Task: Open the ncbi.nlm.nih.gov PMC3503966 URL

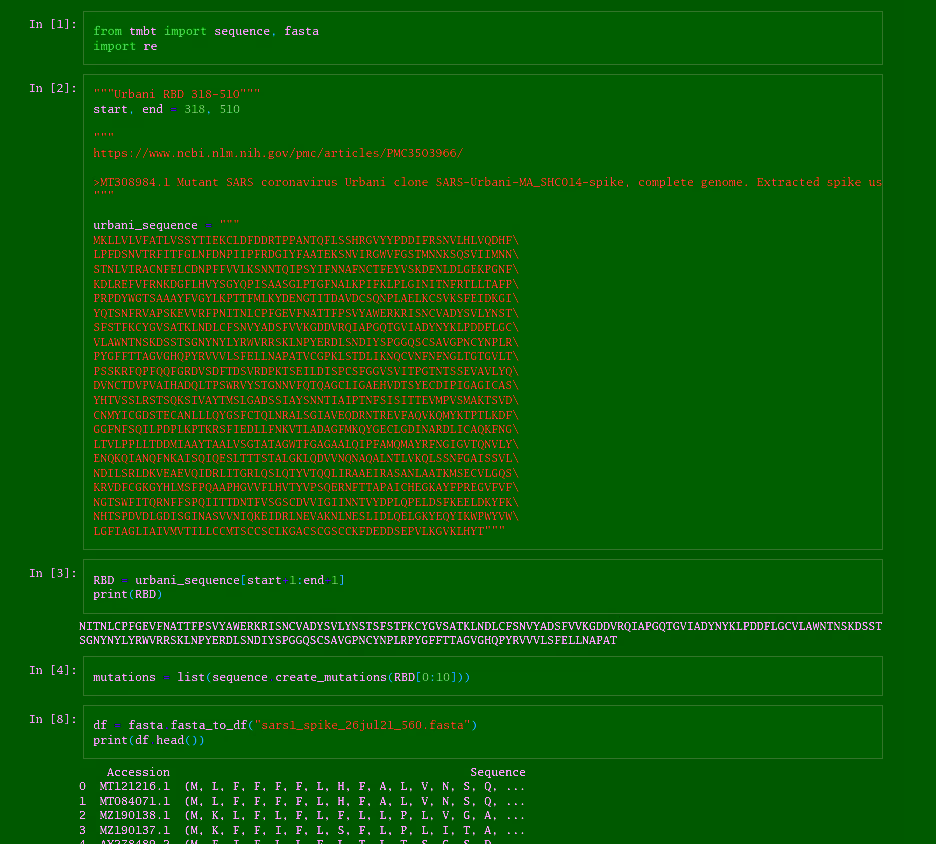Action: point(278,153)
